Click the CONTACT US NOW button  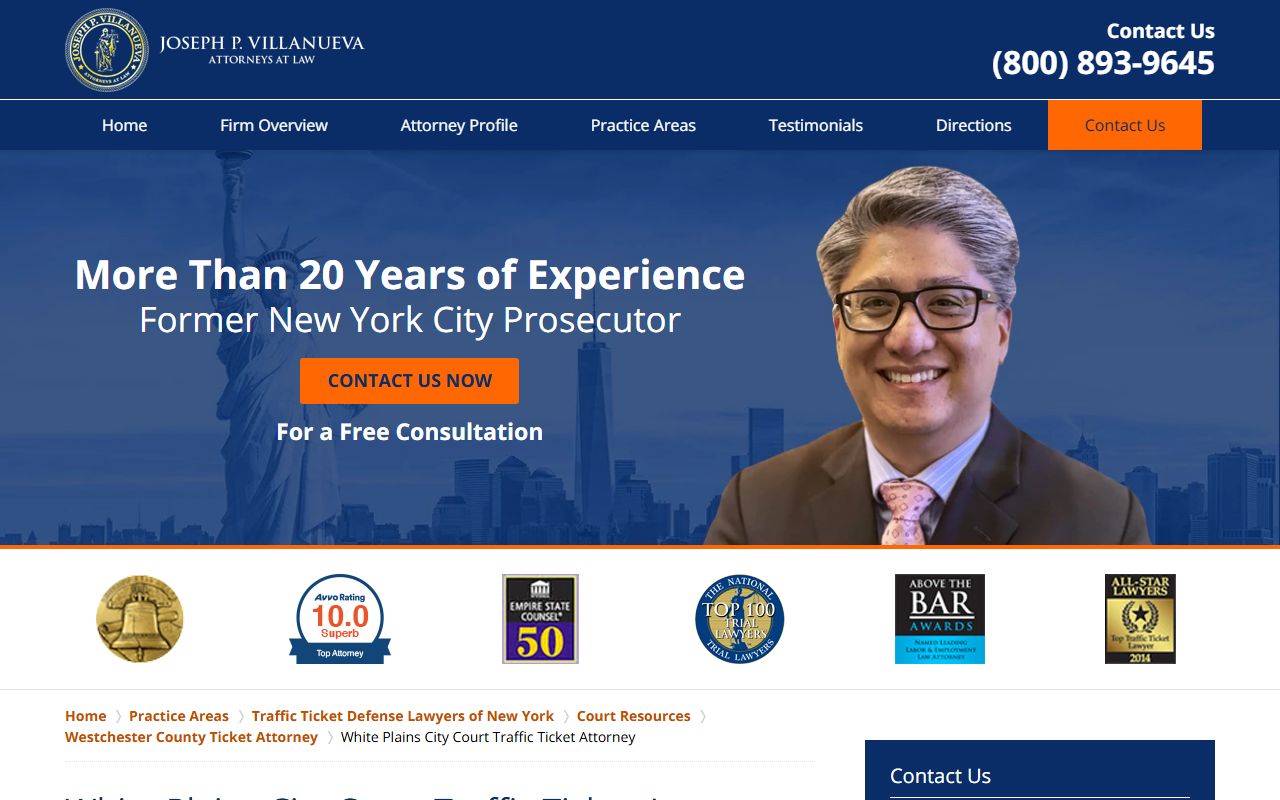tap(409, 381)
